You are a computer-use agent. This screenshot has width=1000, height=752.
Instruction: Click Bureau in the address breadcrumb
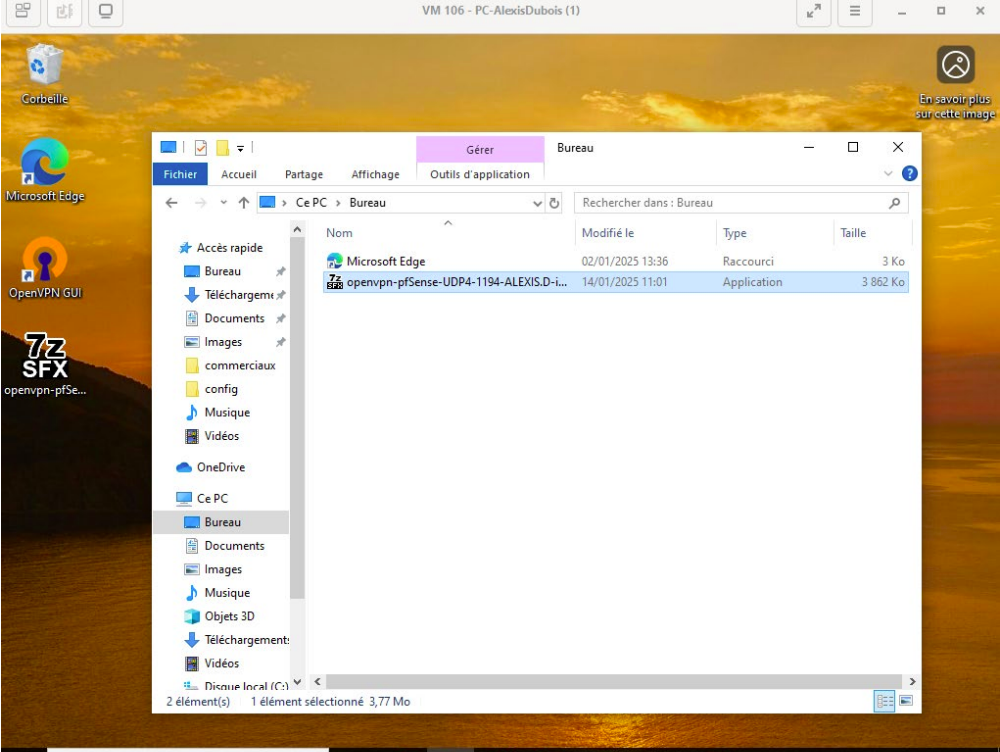click(367, 203)
